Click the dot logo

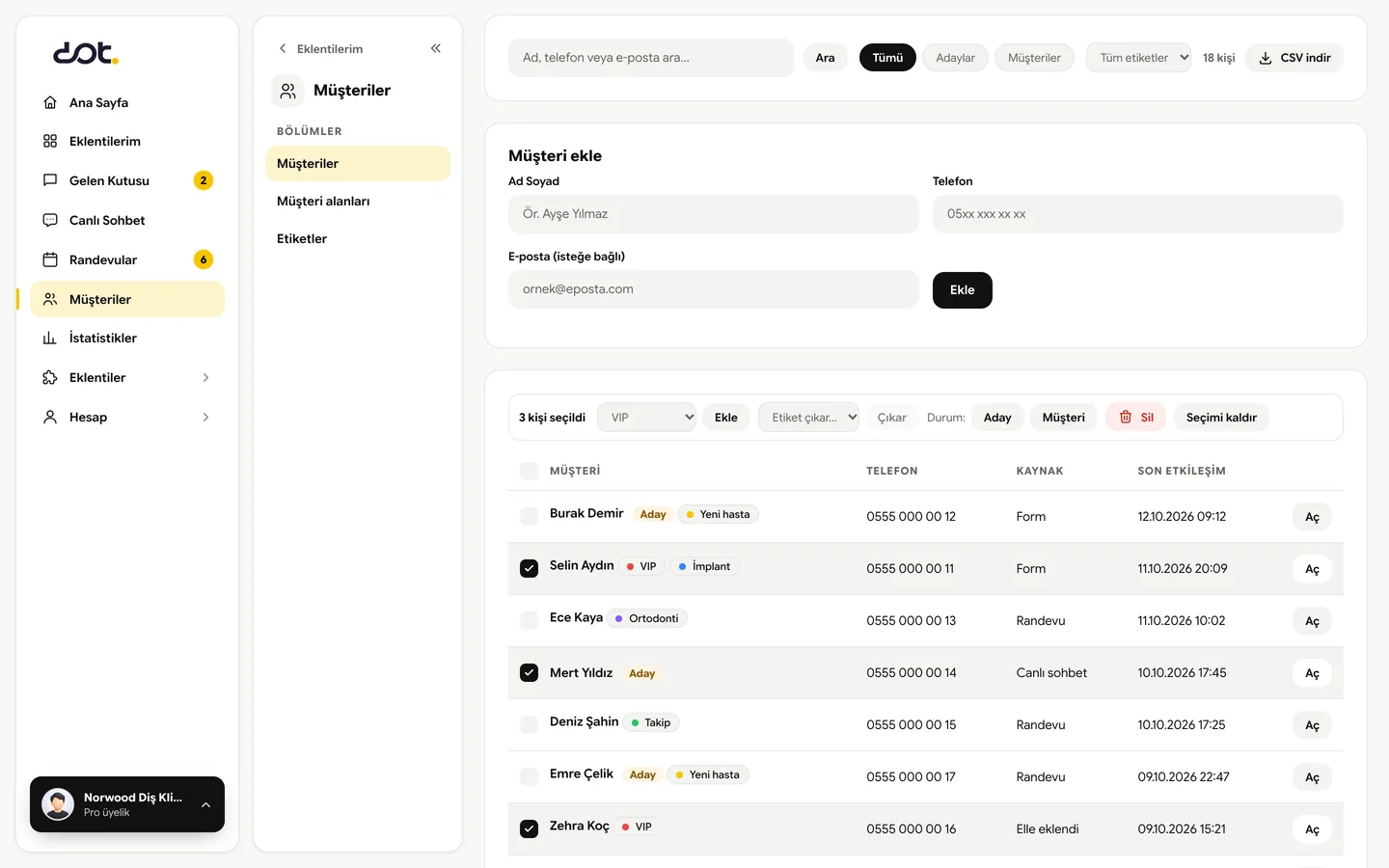coord(86,53)
